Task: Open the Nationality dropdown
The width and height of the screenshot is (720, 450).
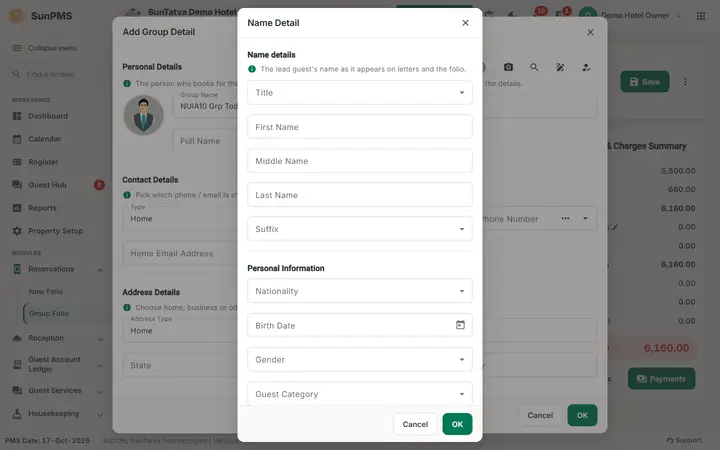Action: click(x=360, y=291)
